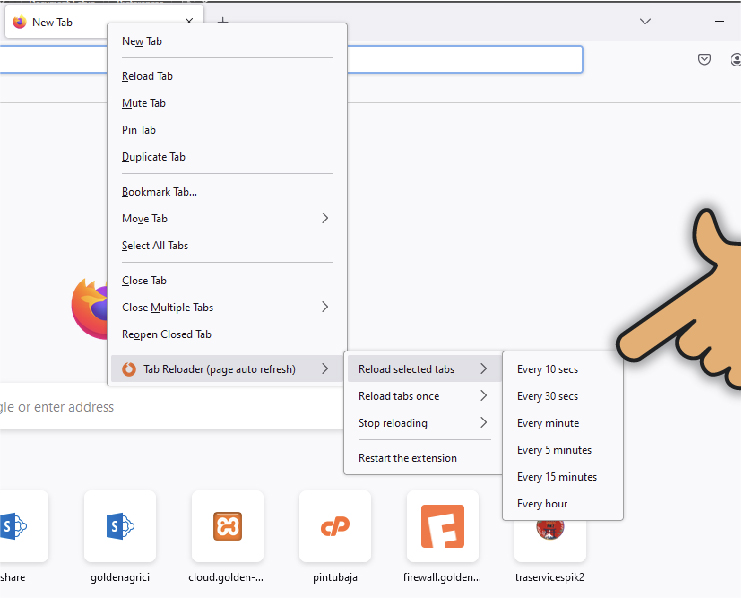
Task: Open the Fortinet firewall shortcut tile
Action: pos(442,526)
